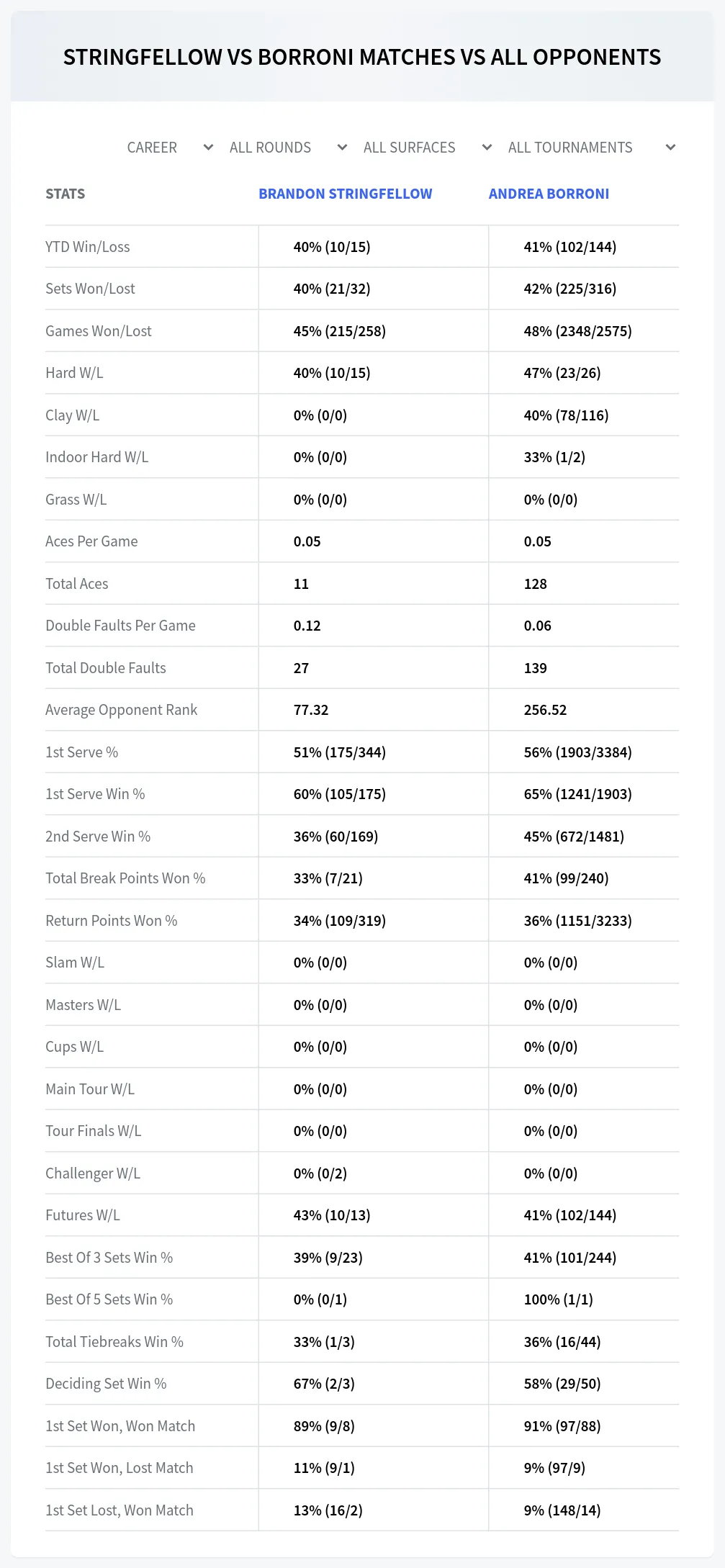725x1568 pixels.
Task: Open the CAREER dropdown
Action: pos(170,148)
